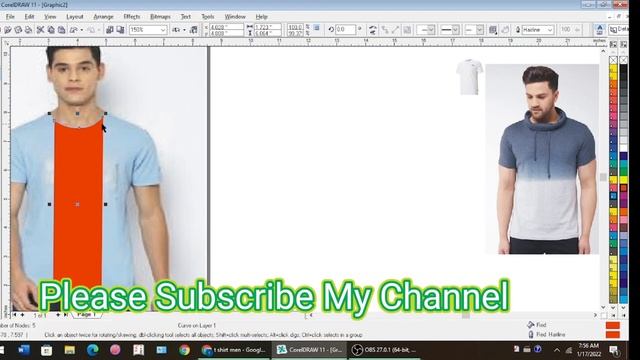
Task: Click the vertical scrollbar down arrow
Action: 603,307
